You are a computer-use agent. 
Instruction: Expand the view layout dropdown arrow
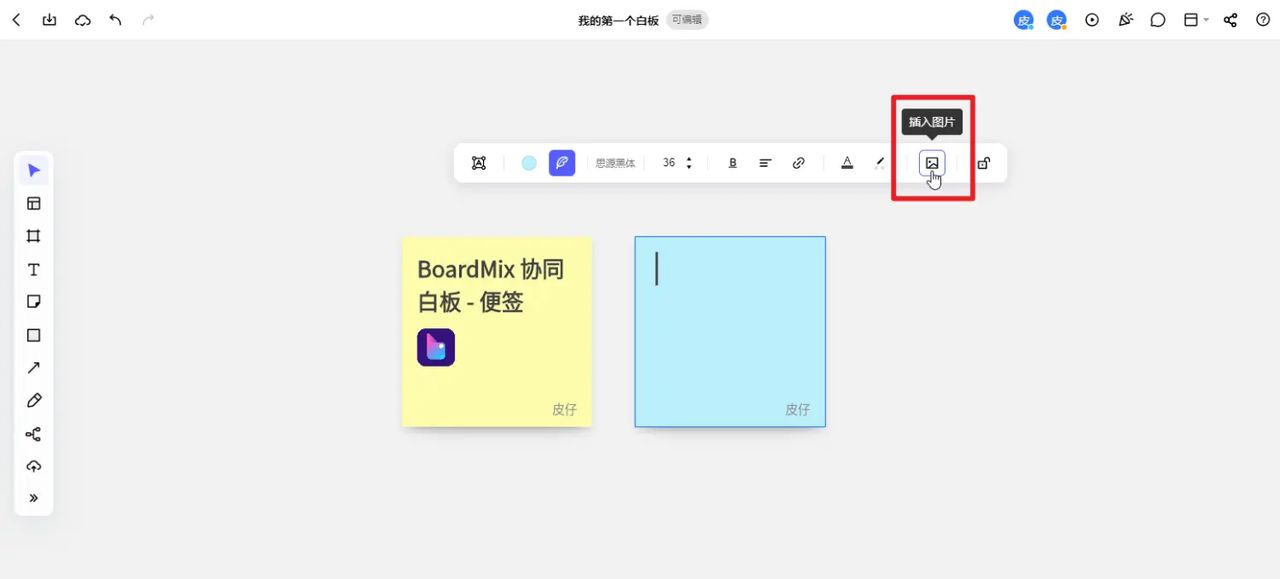click(x=1206, y=20)
